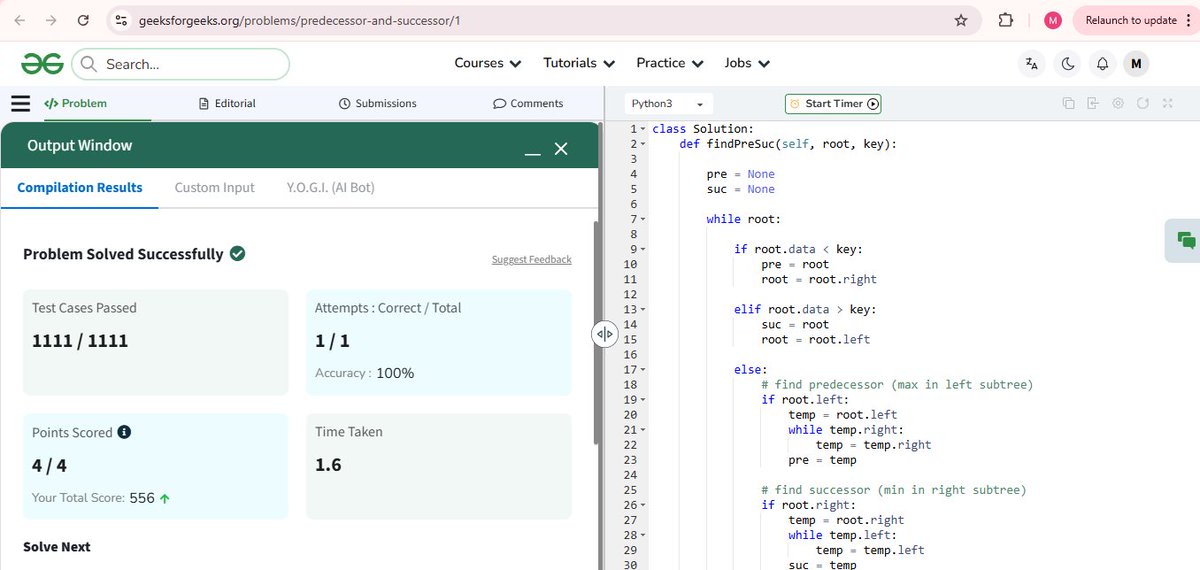View site information icon in address bar

coord(120,20)
